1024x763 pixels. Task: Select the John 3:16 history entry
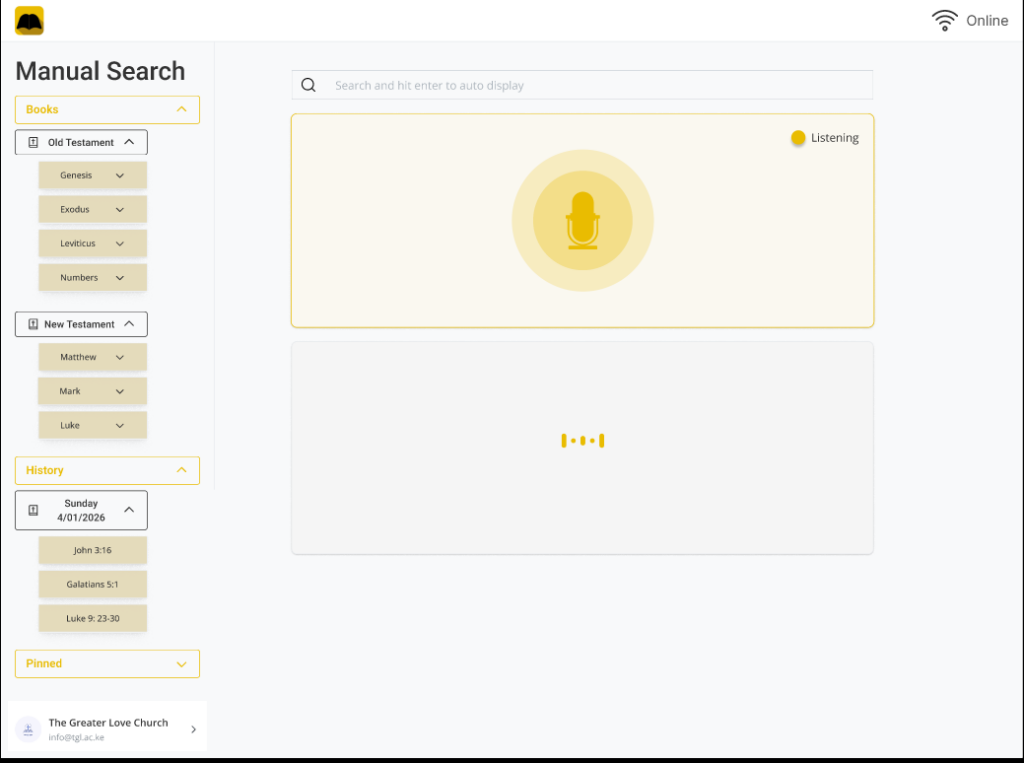pos(92,550)
